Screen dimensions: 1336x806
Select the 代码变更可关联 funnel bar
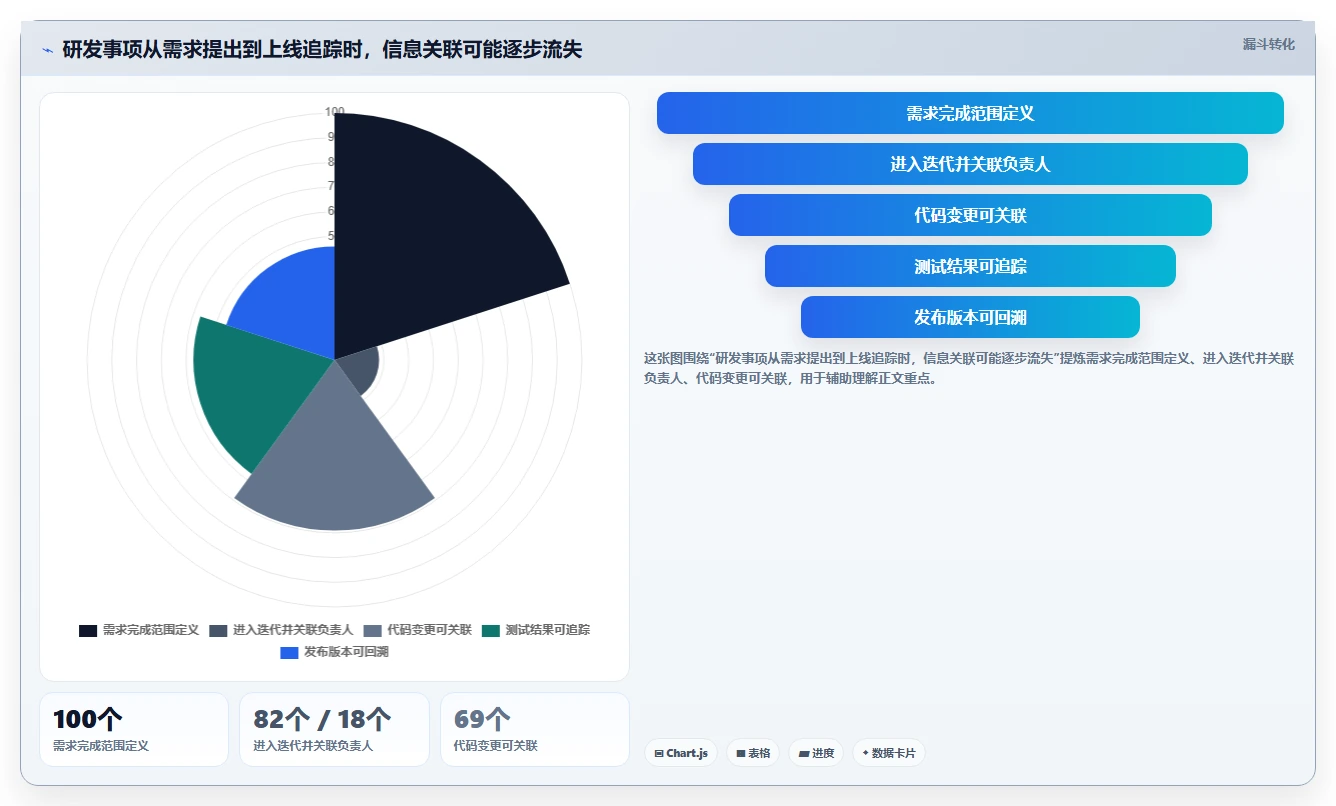[x=970, y=215]
